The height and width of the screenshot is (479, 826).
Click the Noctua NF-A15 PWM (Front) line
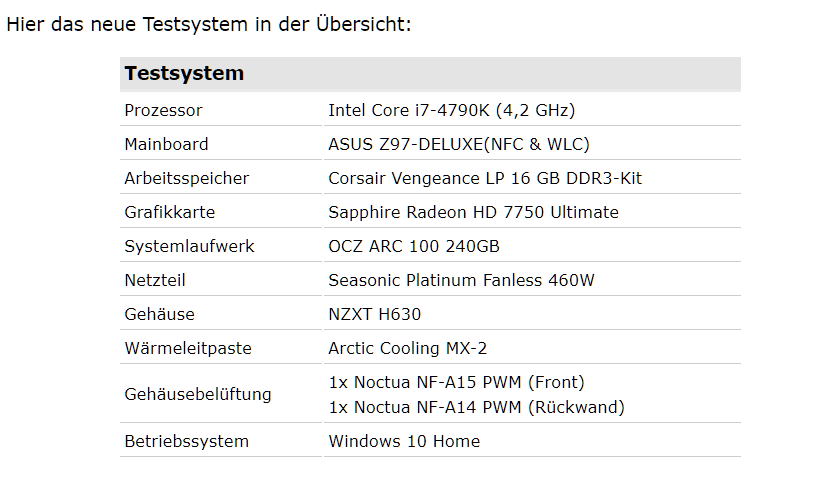pos(456,382)
